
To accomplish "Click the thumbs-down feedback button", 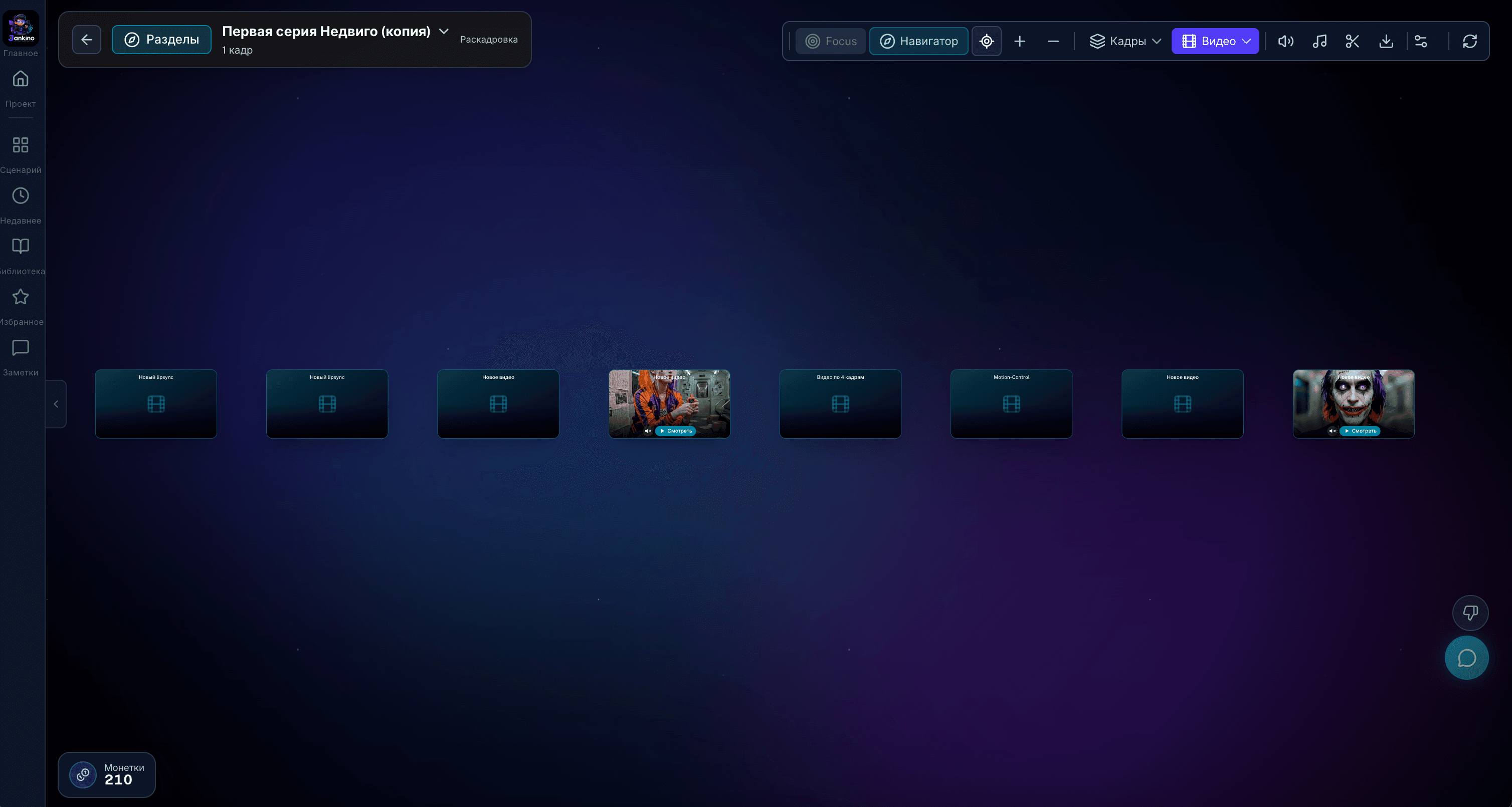I will click(x=1470, y=613).
